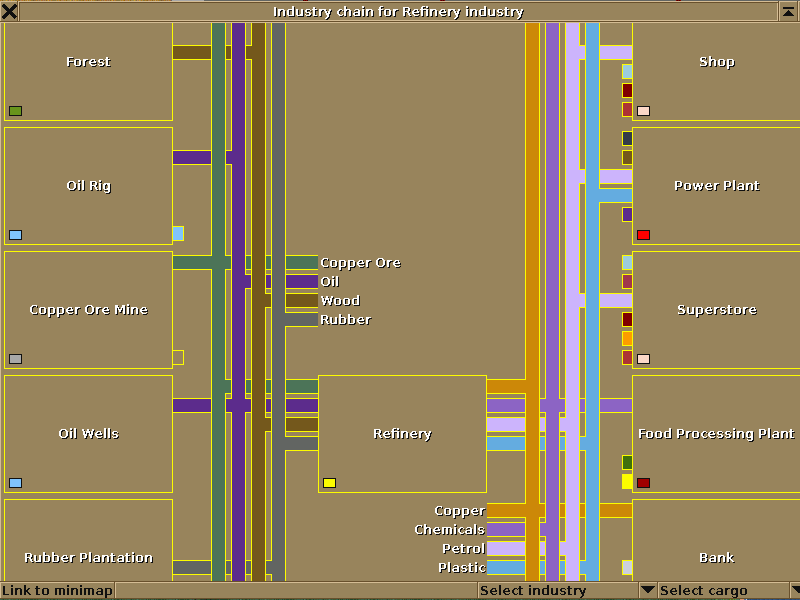This screenshot has width=800, height=600.
Task: Click the orange cargo square beside Superstore
Action: click(x=627, y=338)
